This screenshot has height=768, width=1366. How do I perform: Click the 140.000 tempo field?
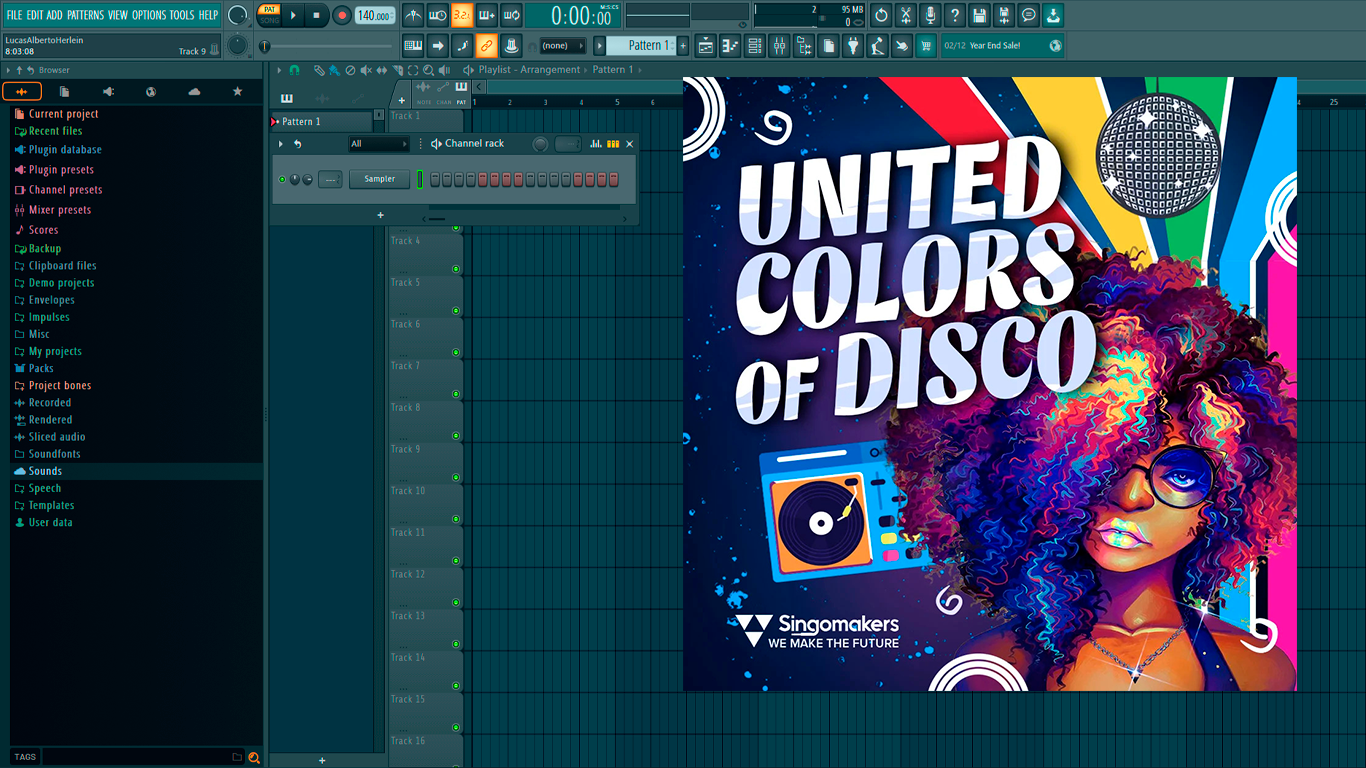pos(375,15)
